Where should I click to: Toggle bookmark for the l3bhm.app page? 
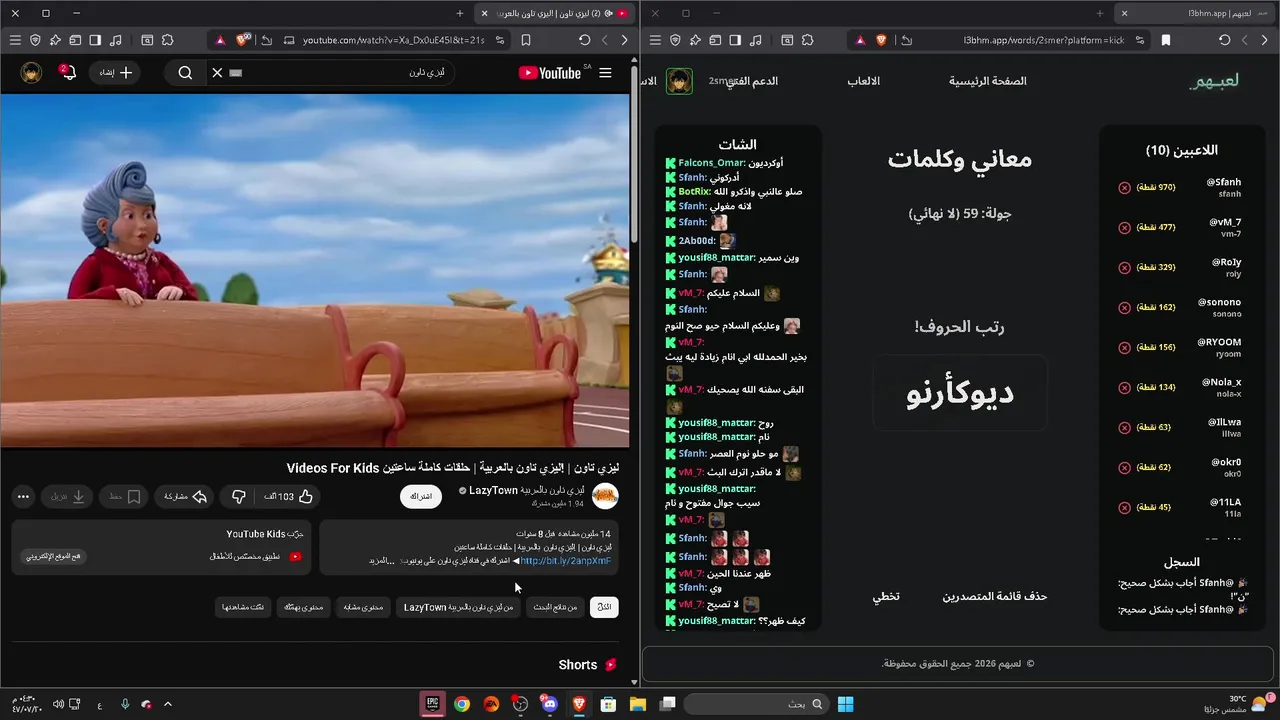pos(1166,40)
